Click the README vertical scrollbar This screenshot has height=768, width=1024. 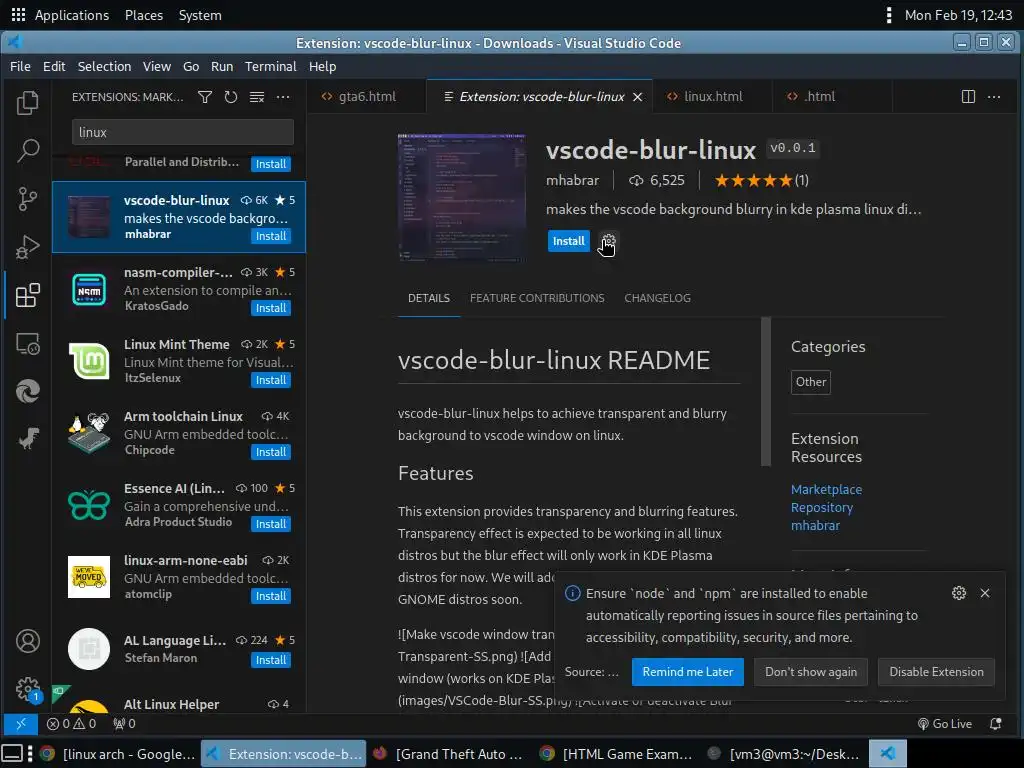(x=766, y=392)
